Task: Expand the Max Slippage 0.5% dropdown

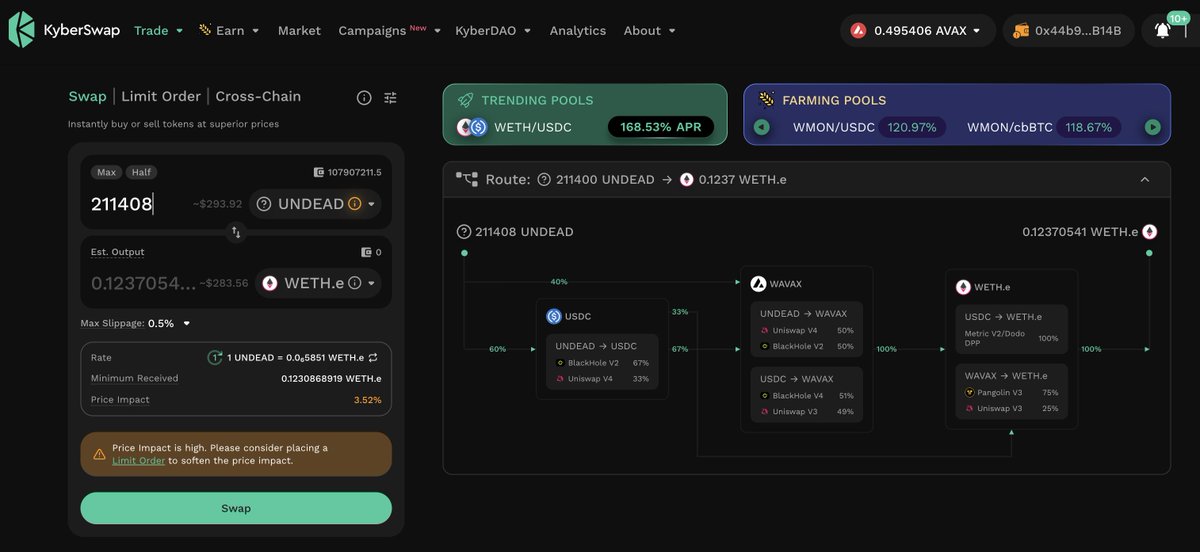Action: [x=168, y=323]
